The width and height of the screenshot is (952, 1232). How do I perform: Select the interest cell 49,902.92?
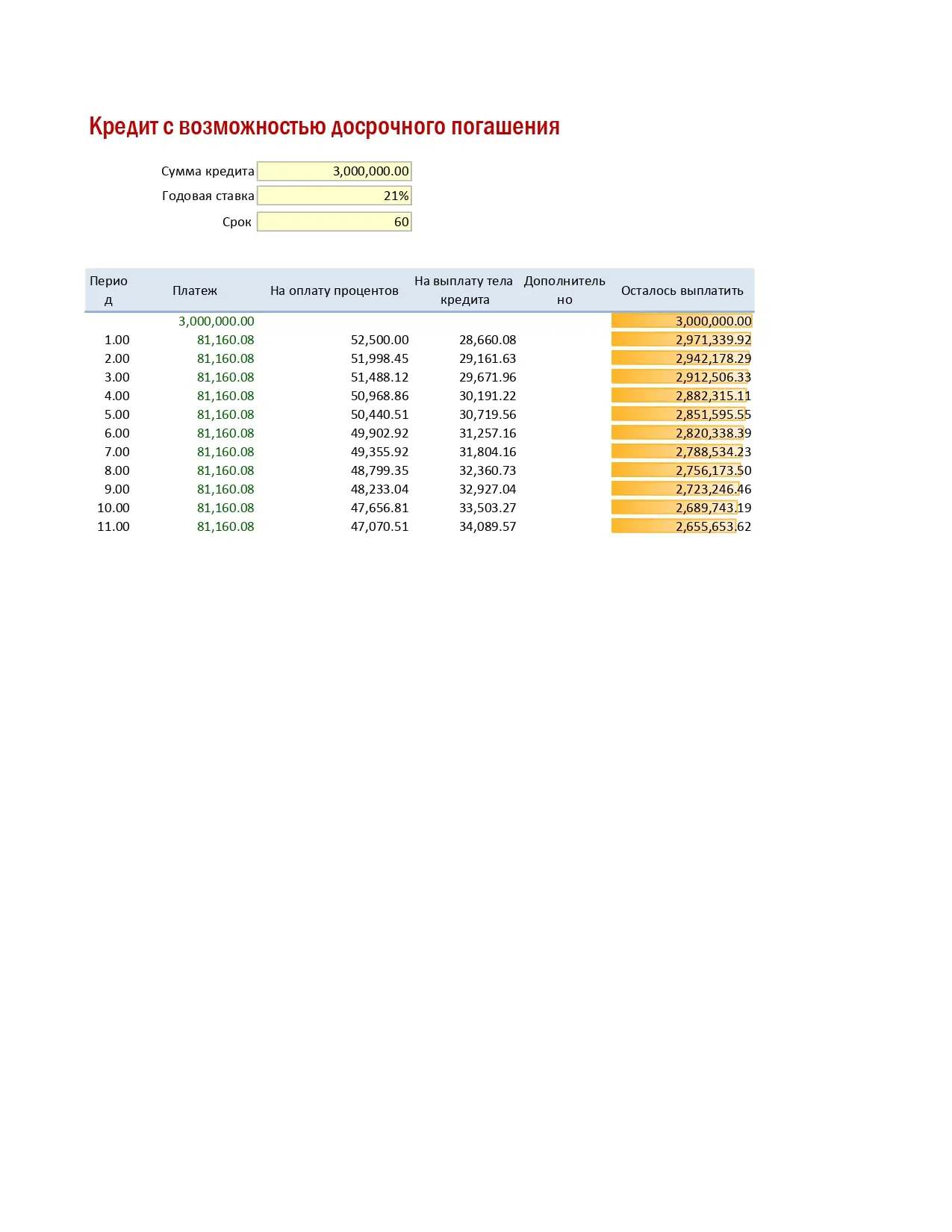(x=380, y=433)
